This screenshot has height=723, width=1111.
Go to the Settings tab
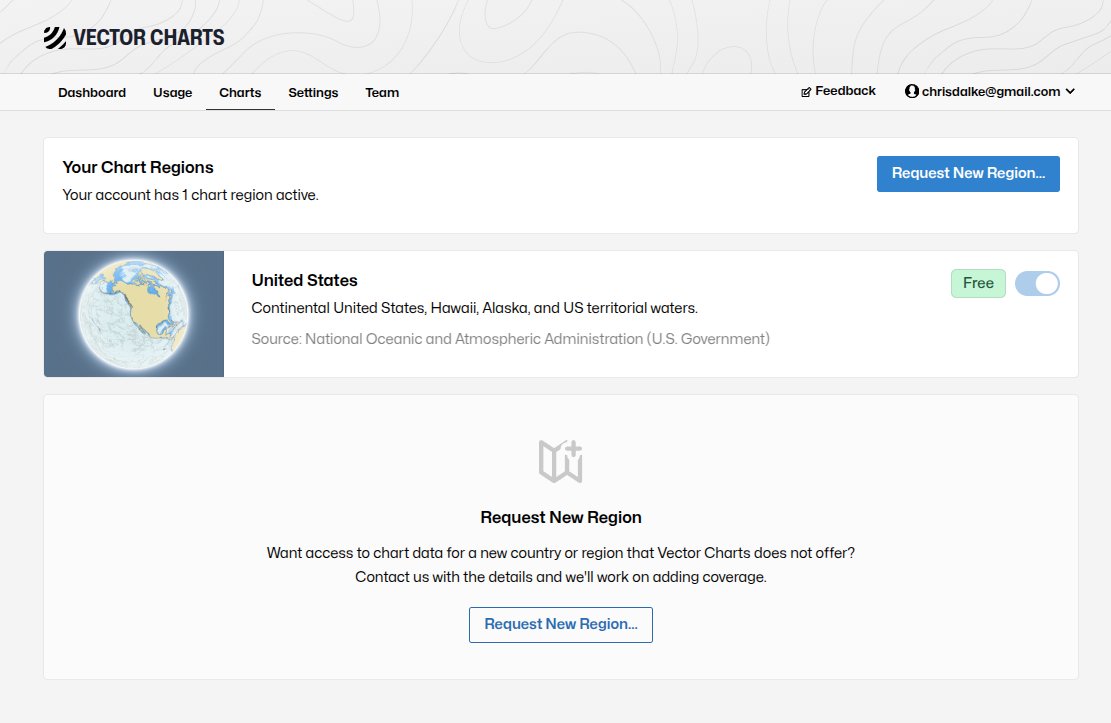tap(313, 93)
